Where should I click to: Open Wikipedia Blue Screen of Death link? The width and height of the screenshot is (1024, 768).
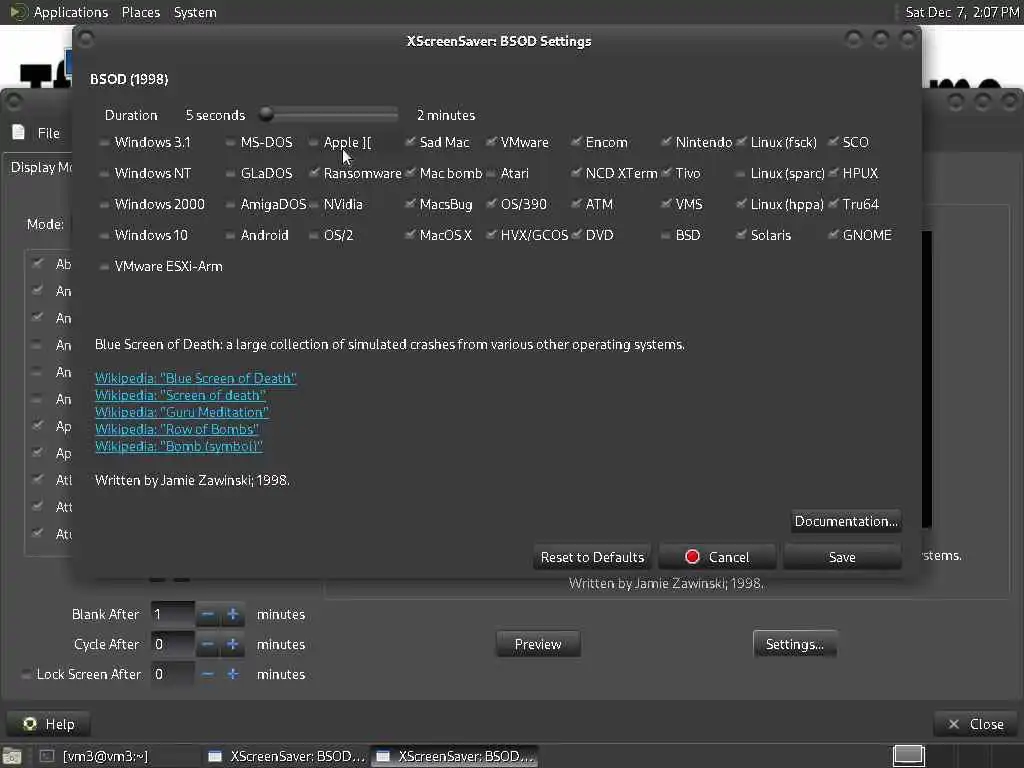click(195, 378)
